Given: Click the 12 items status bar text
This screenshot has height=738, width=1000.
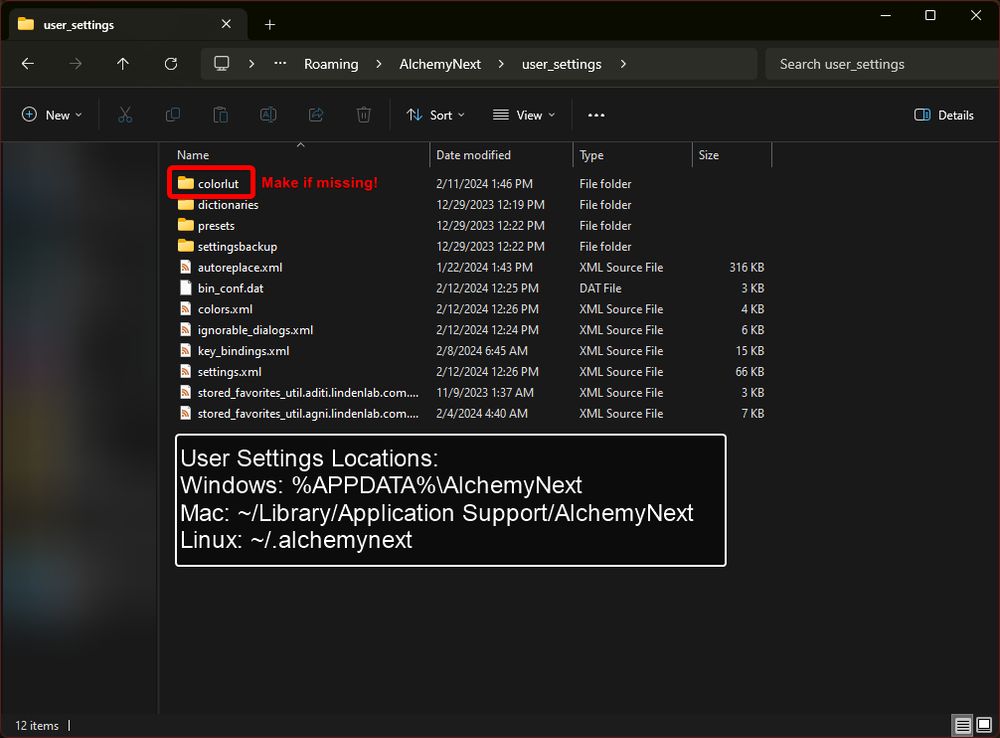Looking at the screenshot, I should [37, 726].
